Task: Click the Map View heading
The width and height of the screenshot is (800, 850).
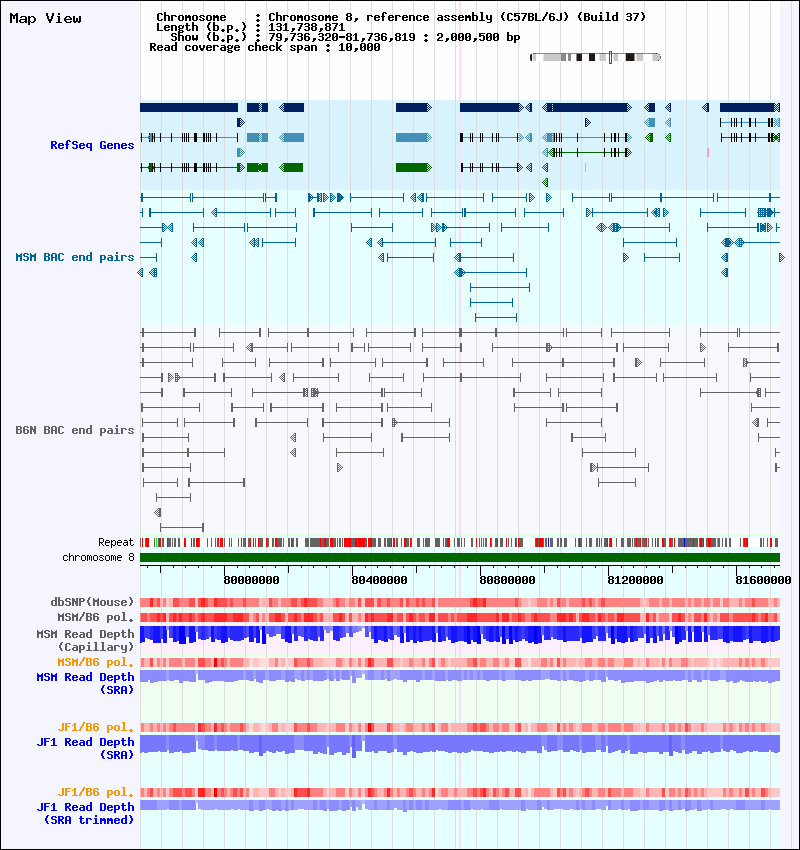Action: point(46,18)
